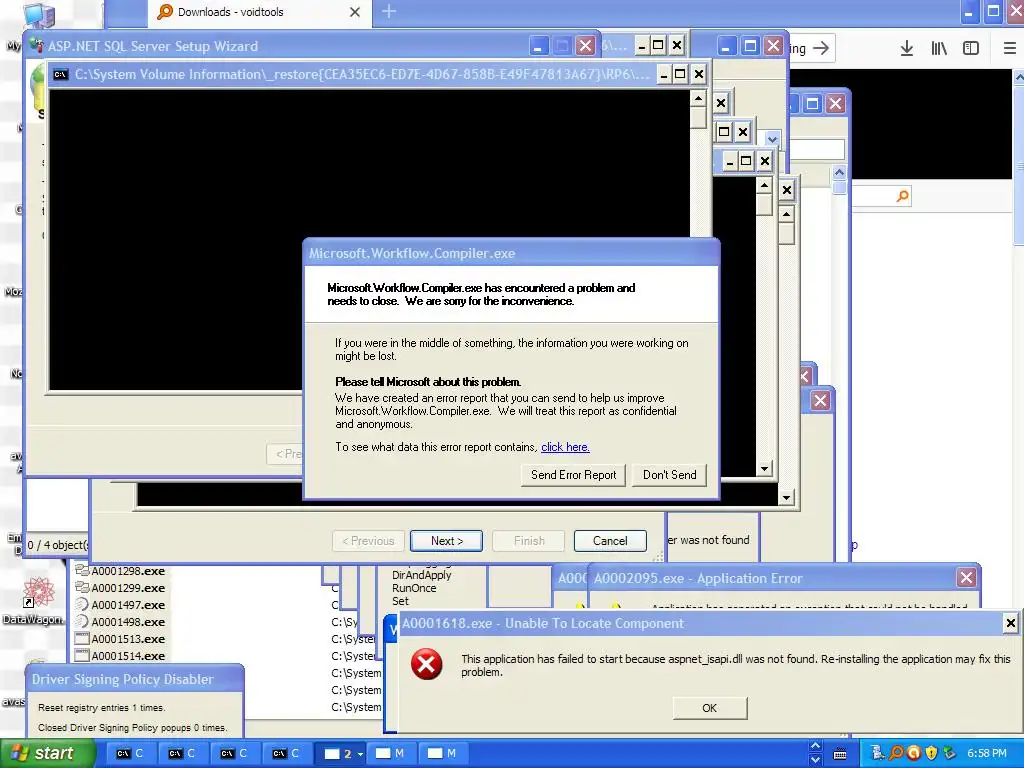Close the A0001618.exe Unable To Locate dialog

click(x=1010, y=623)
